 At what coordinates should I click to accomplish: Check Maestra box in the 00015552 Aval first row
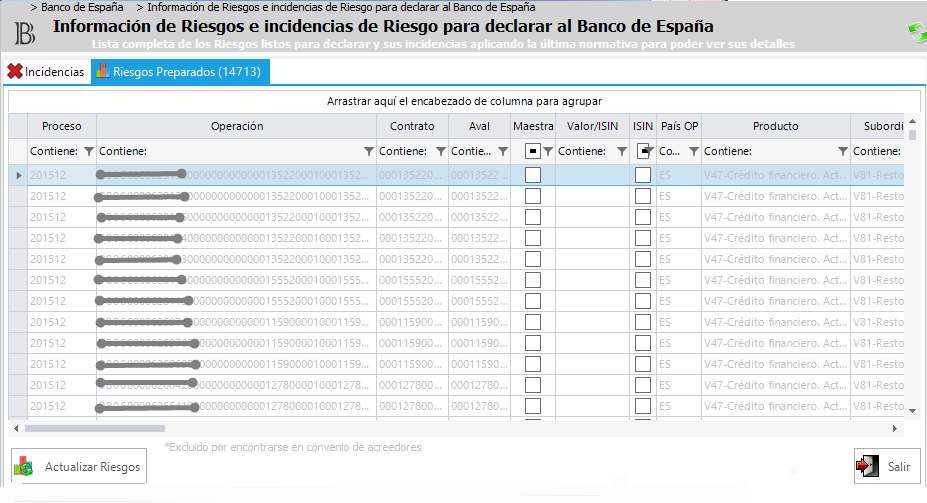click(533, 280)
